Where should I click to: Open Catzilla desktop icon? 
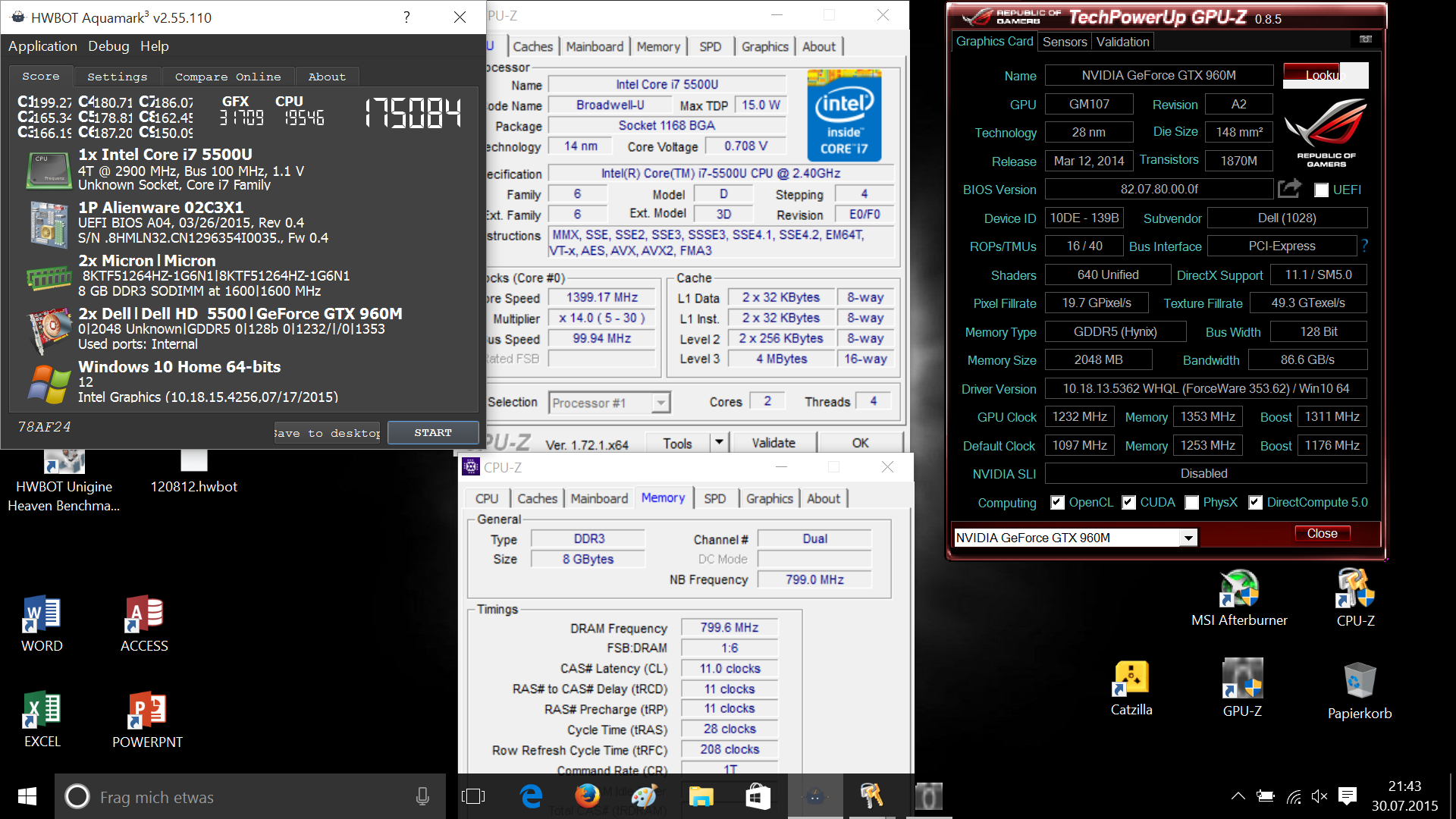tap(1131, 687)
